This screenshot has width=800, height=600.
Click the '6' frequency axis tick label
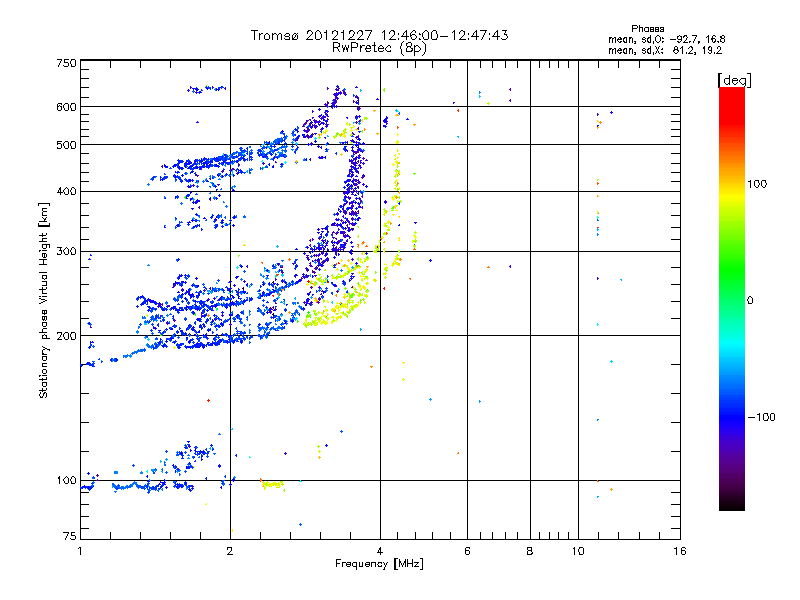click(x=467, y=551)
